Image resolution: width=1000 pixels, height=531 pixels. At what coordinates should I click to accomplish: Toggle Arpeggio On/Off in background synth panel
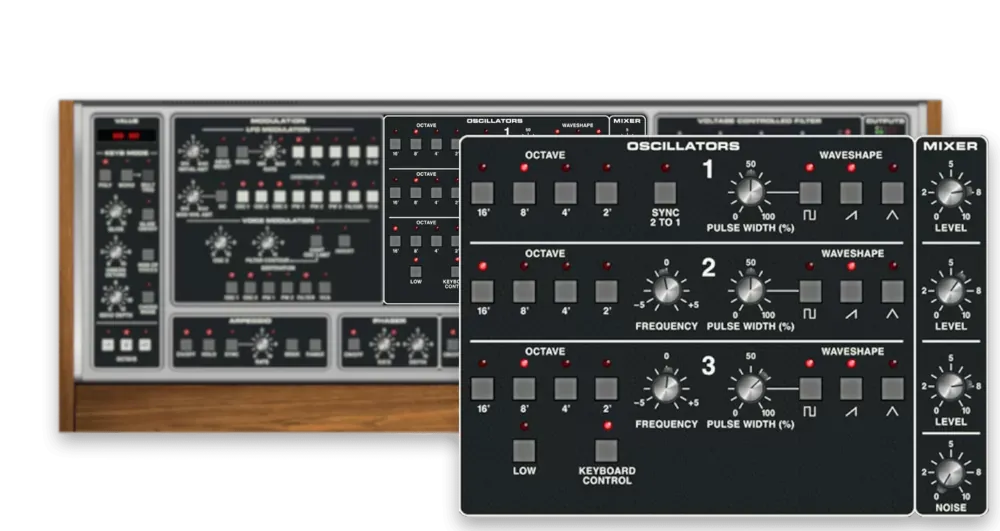[186, 346]
